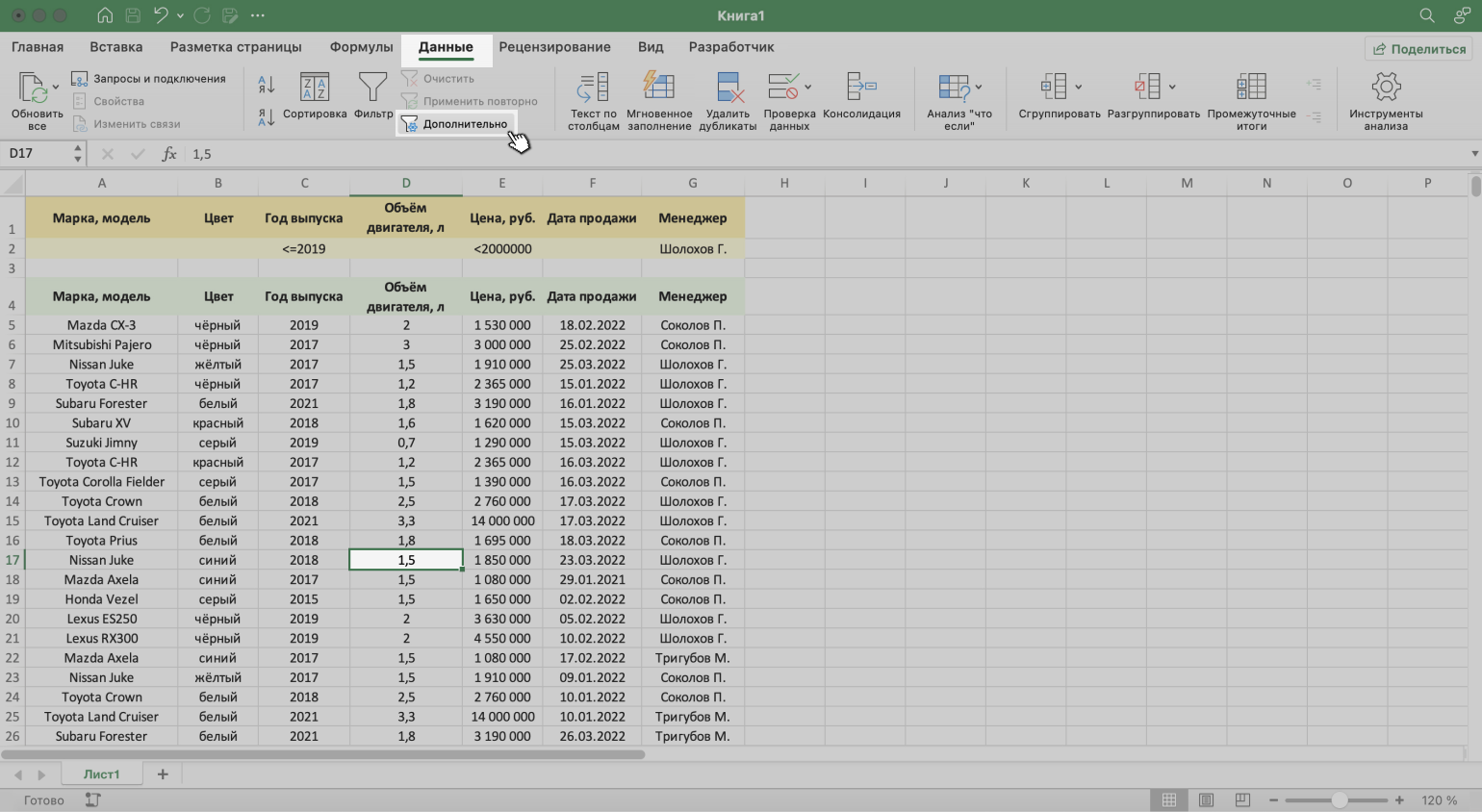This screenshot has height=812, width=1482.
Task: Switch to the Вставка ribbon tab
Action: tap(116, 47)
